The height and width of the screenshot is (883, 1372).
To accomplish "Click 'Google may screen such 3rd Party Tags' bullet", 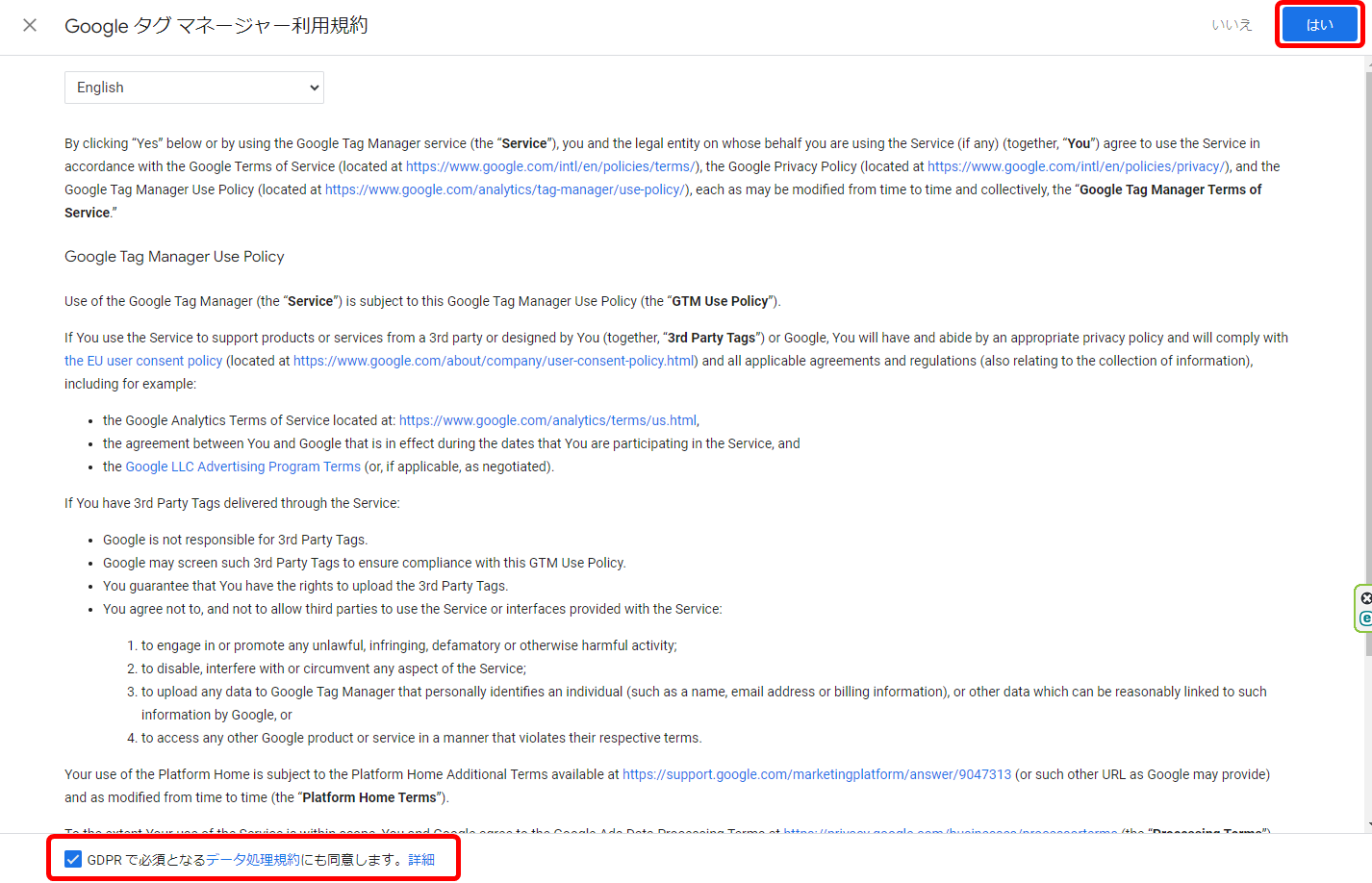I will pyautogui.click(x=365, y=563).
